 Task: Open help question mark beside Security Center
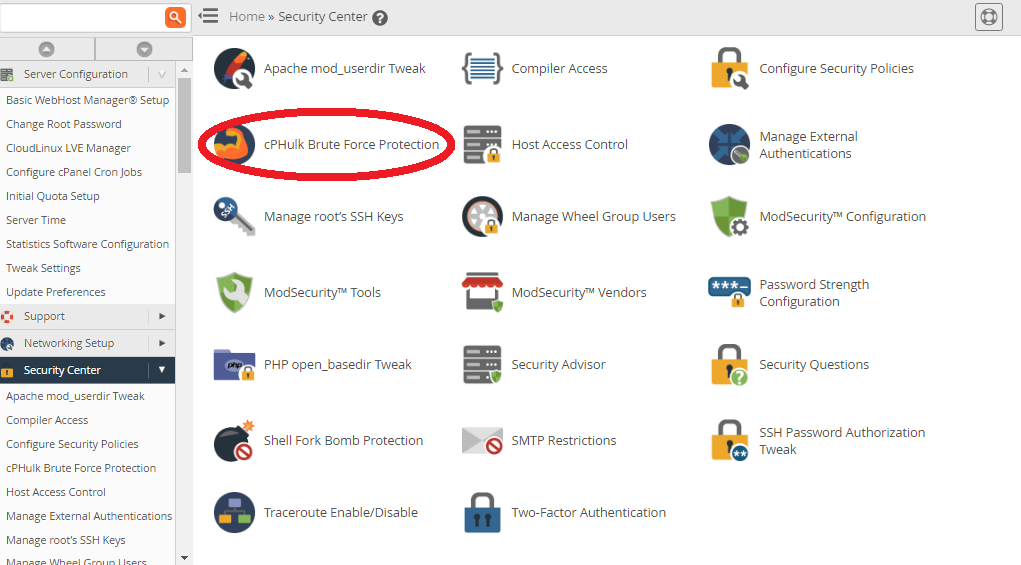pyautogui.click(x=380, y=18)
